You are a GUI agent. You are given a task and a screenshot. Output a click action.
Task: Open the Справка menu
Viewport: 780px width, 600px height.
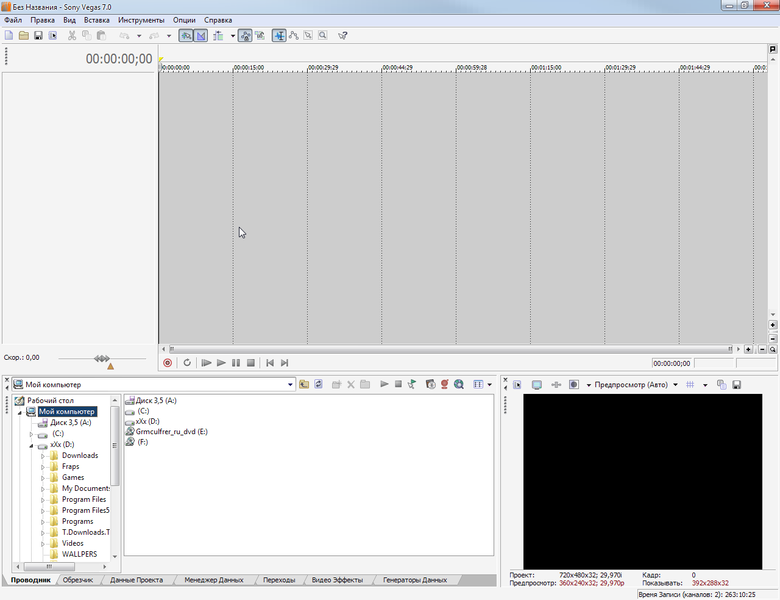[218, 20]
